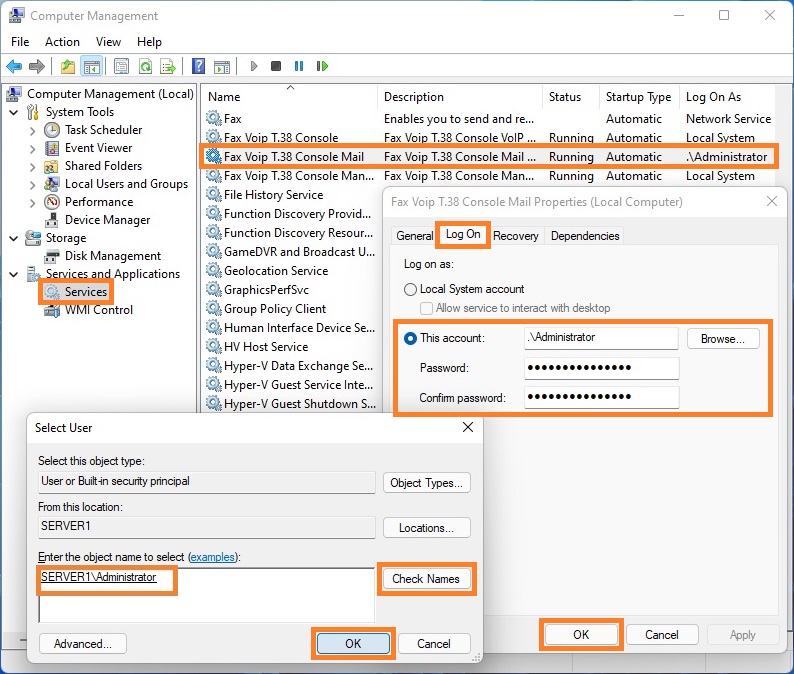This screenshot has width=794, height=674.
Task: Click the gear icon of Fax service
Action: [214, 118]
